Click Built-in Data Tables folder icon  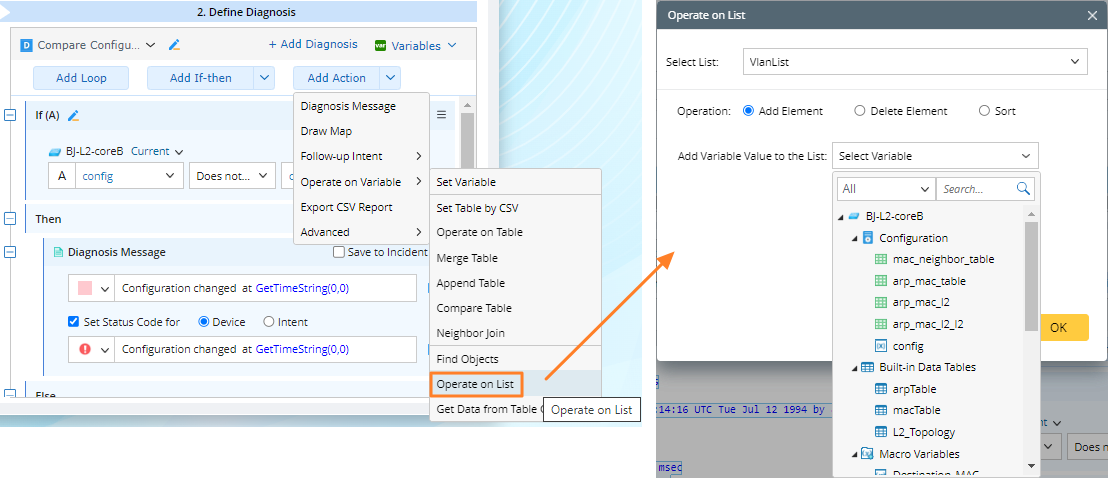point(867,368)
